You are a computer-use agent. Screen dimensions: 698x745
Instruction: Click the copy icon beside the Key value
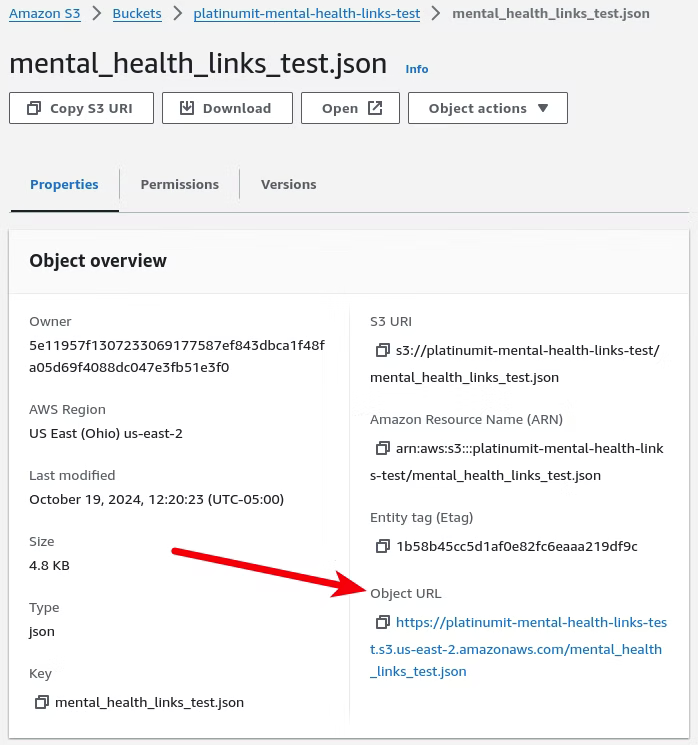point(42,702)
